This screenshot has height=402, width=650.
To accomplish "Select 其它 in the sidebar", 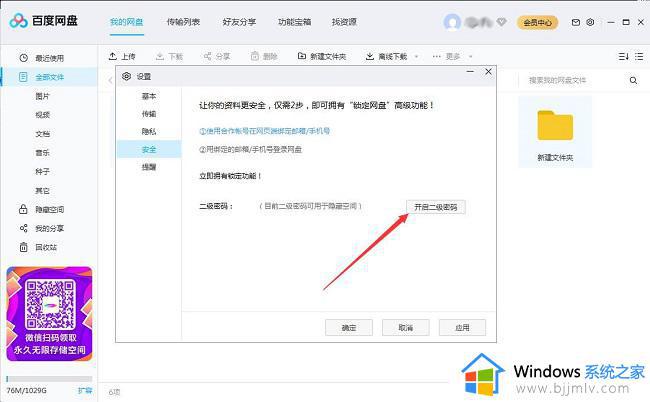I will pyautogui.click(x=42, y=191).
